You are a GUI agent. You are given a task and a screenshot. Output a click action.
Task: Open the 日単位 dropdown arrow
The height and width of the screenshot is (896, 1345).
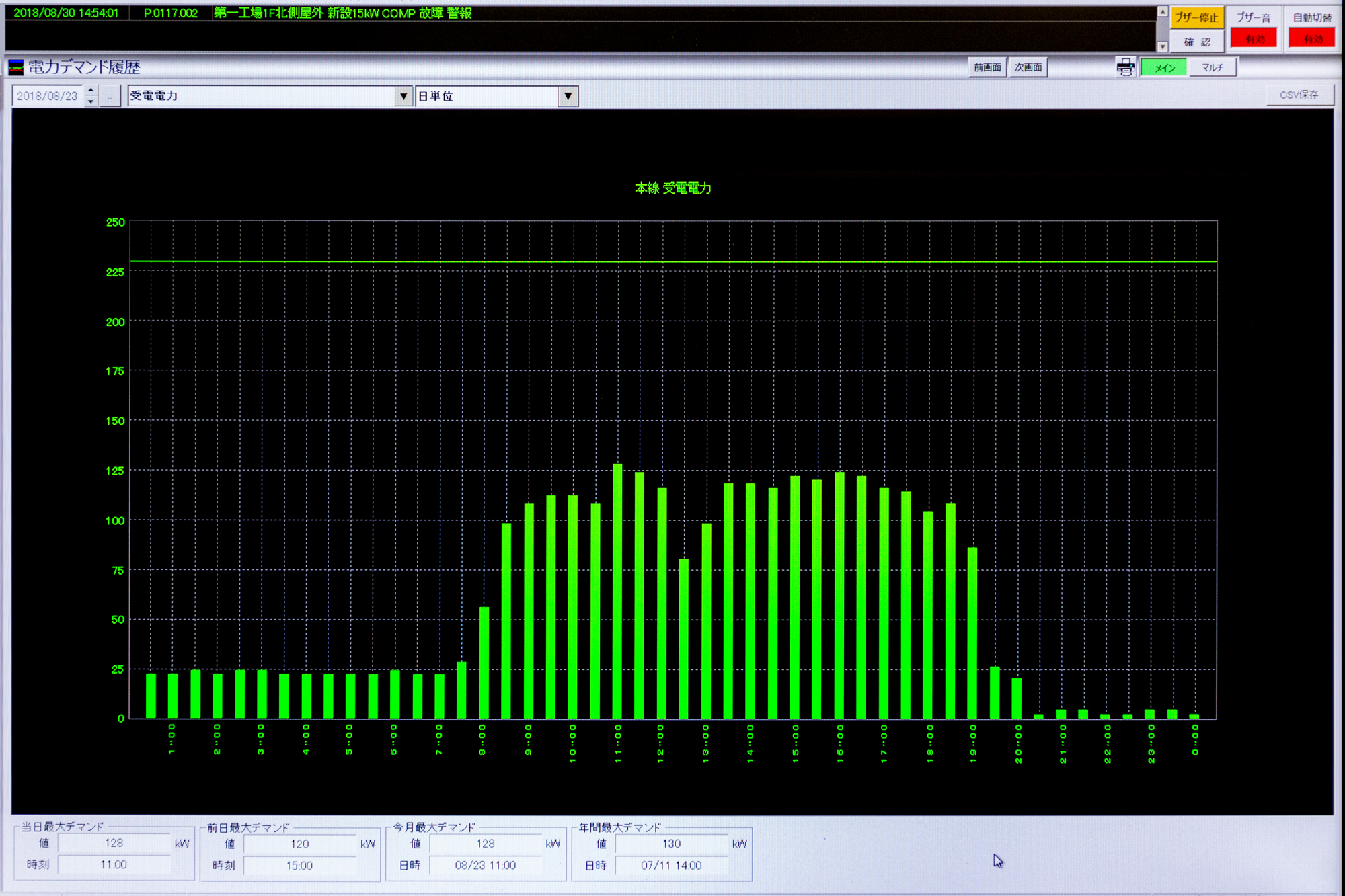tap(568, 96)
